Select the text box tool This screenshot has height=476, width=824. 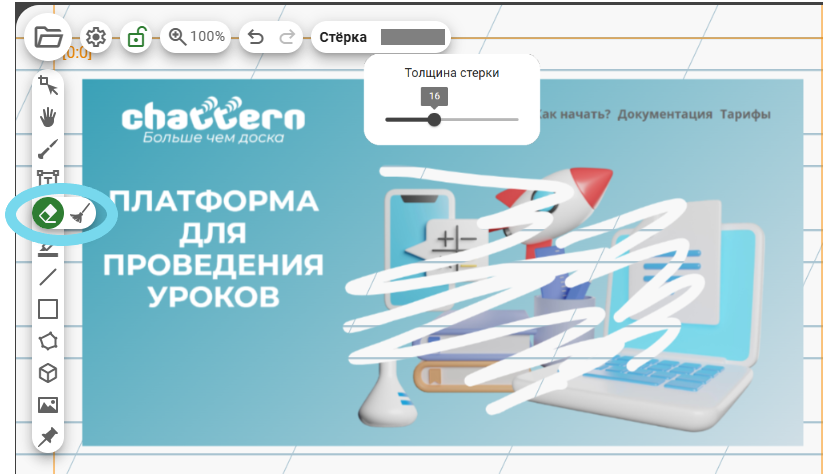click(47, 180)
